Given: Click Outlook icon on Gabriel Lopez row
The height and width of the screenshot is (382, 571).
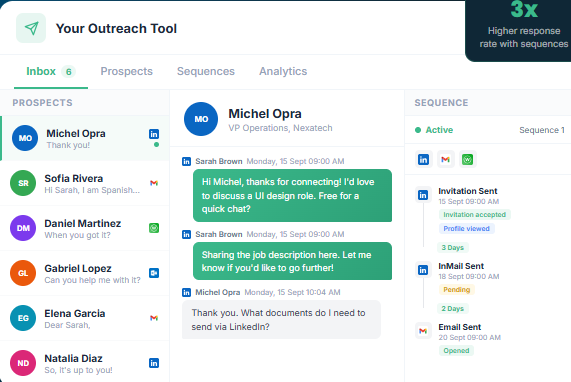Looking at the screenshot, I should pyautogui.click(x=154, y=273).
